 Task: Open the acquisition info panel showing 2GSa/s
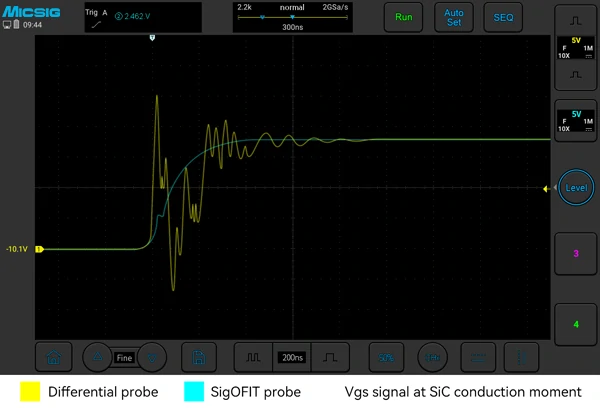coord(293,17)
